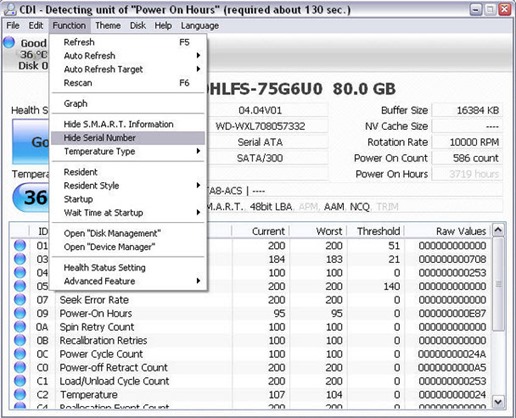This screenshot has width=516, height=418.
Task: Click the blue orb for Power Cycle Count
Action: [x=20, y=354]
